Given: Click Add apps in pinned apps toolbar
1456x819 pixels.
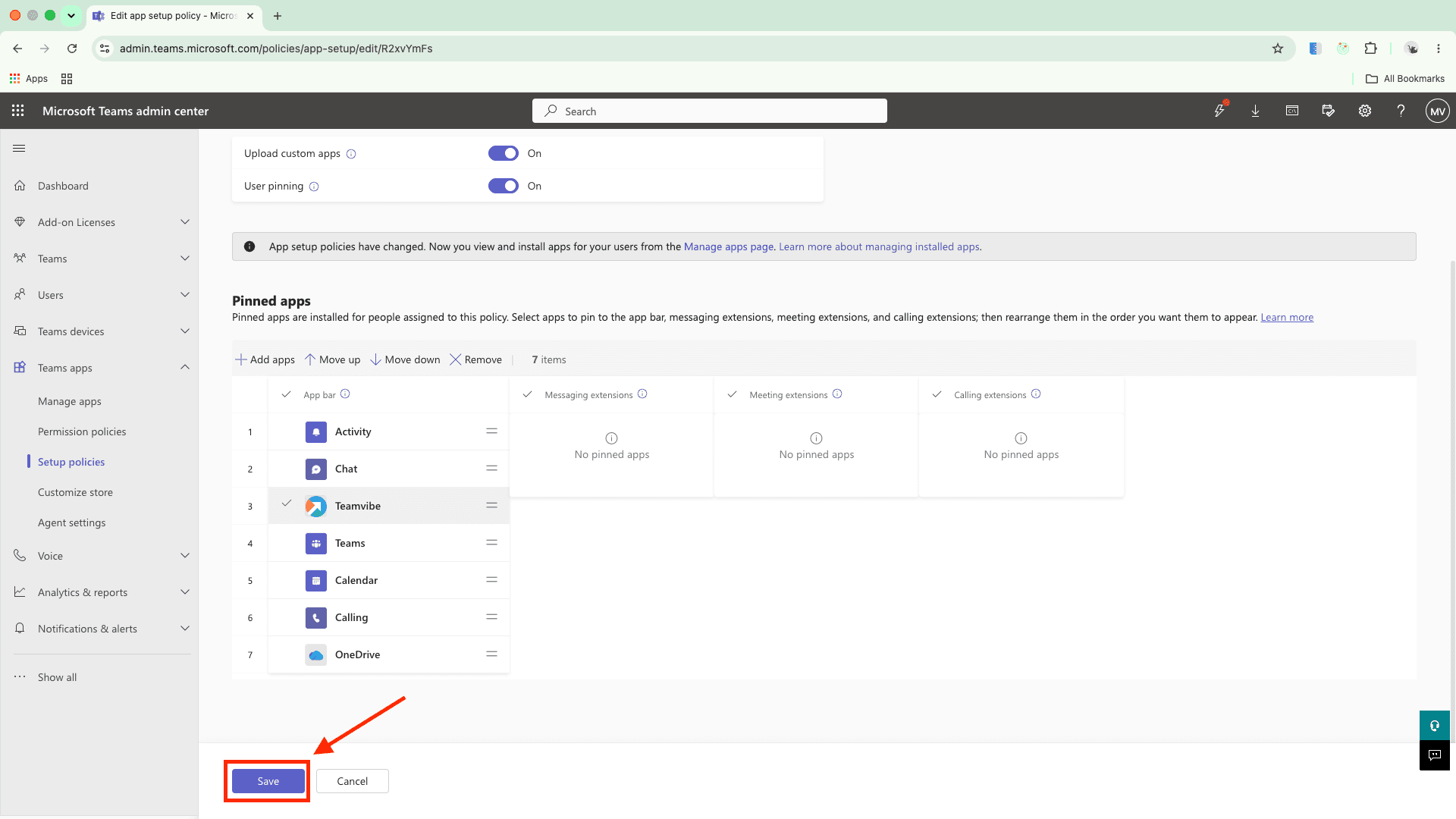Looking at the screenshot, I should pyautogui.click(x=265, y=359).
